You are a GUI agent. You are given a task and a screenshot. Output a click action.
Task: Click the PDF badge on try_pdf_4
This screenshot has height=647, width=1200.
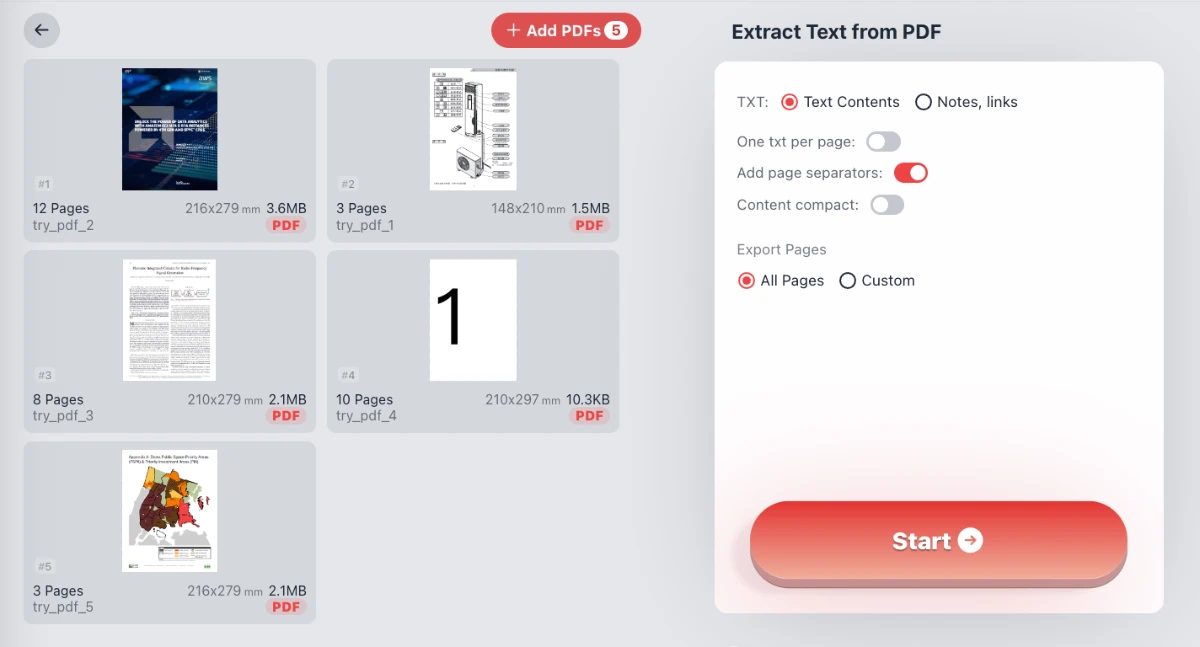point(589,416)
